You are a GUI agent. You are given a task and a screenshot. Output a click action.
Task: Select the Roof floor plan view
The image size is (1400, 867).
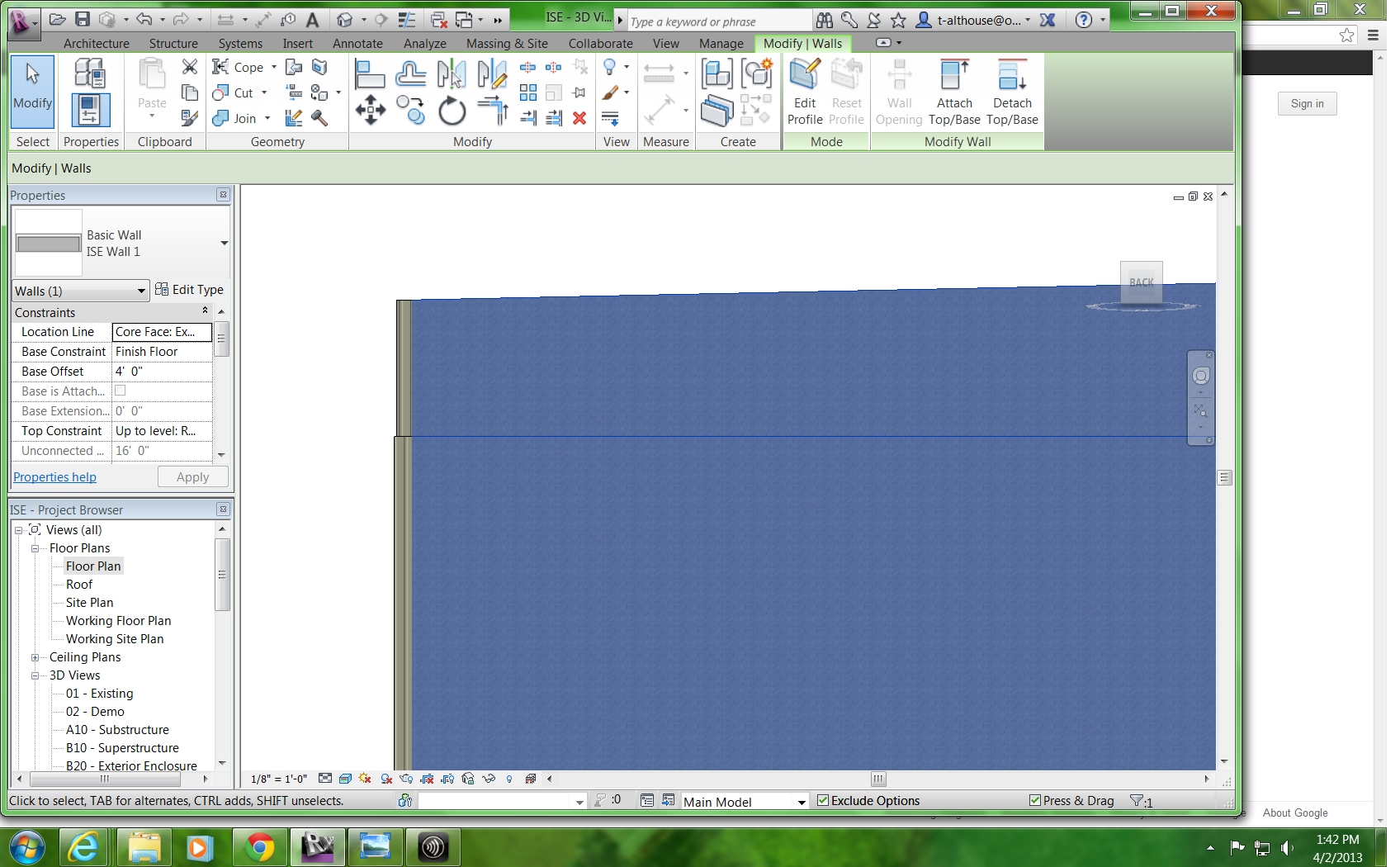tap(79, 585)
